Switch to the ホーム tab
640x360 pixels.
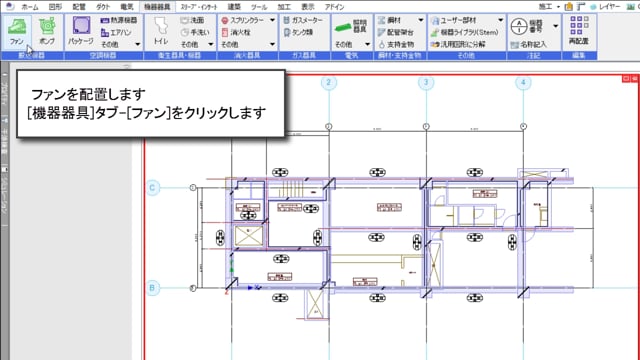pyautogui.click(x=29, y=7)
